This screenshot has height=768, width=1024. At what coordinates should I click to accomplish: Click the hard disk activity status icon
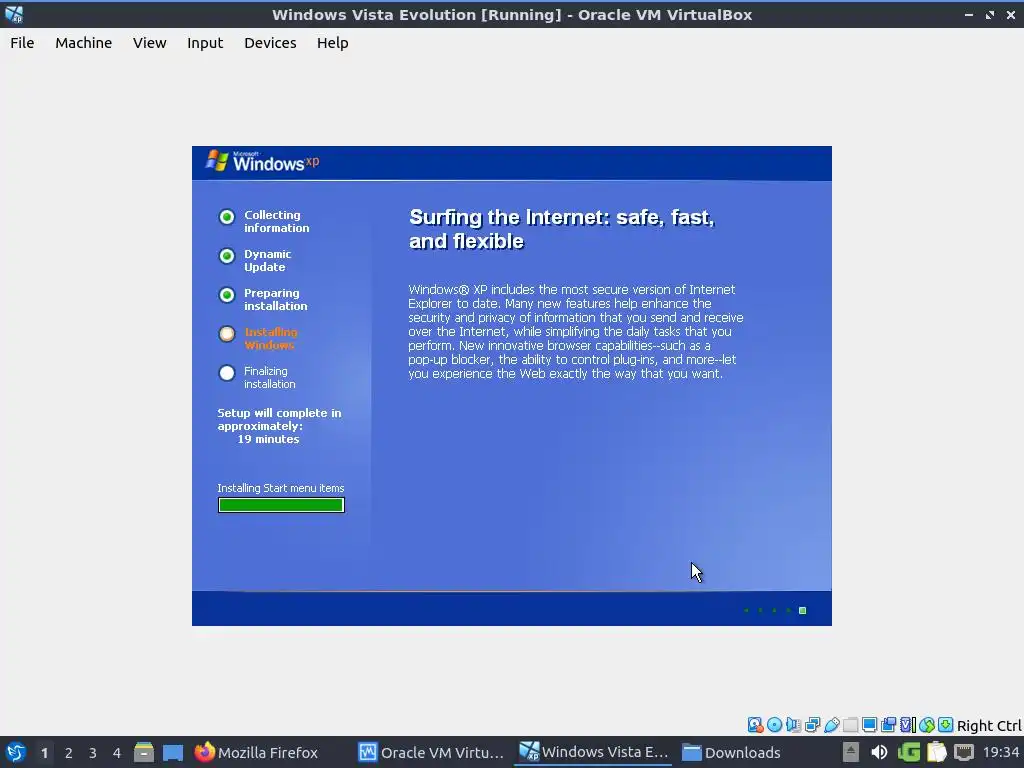click(756, 725)
